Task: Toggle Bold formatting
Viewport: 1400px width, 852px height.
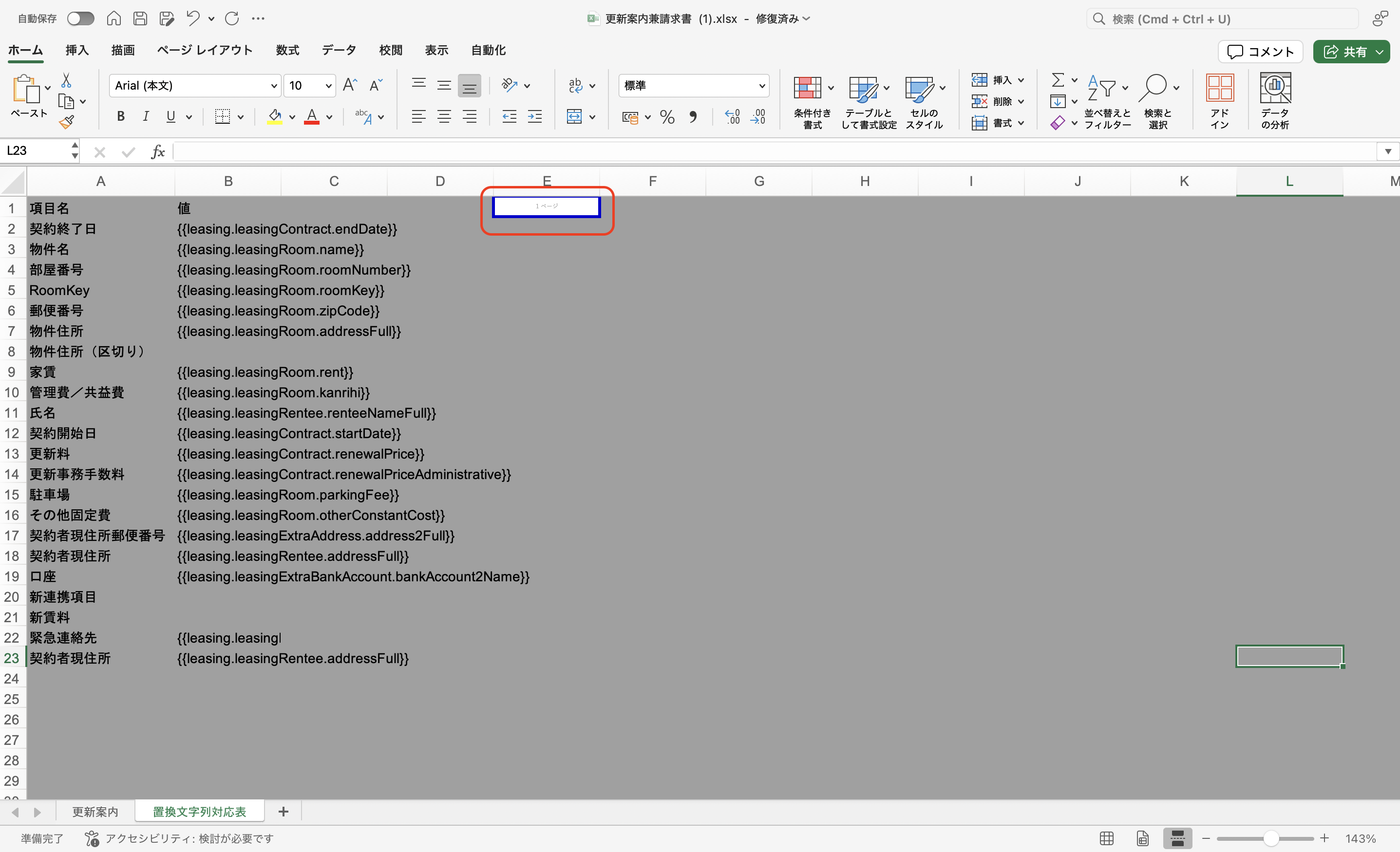Action: [x=120, y=117]
